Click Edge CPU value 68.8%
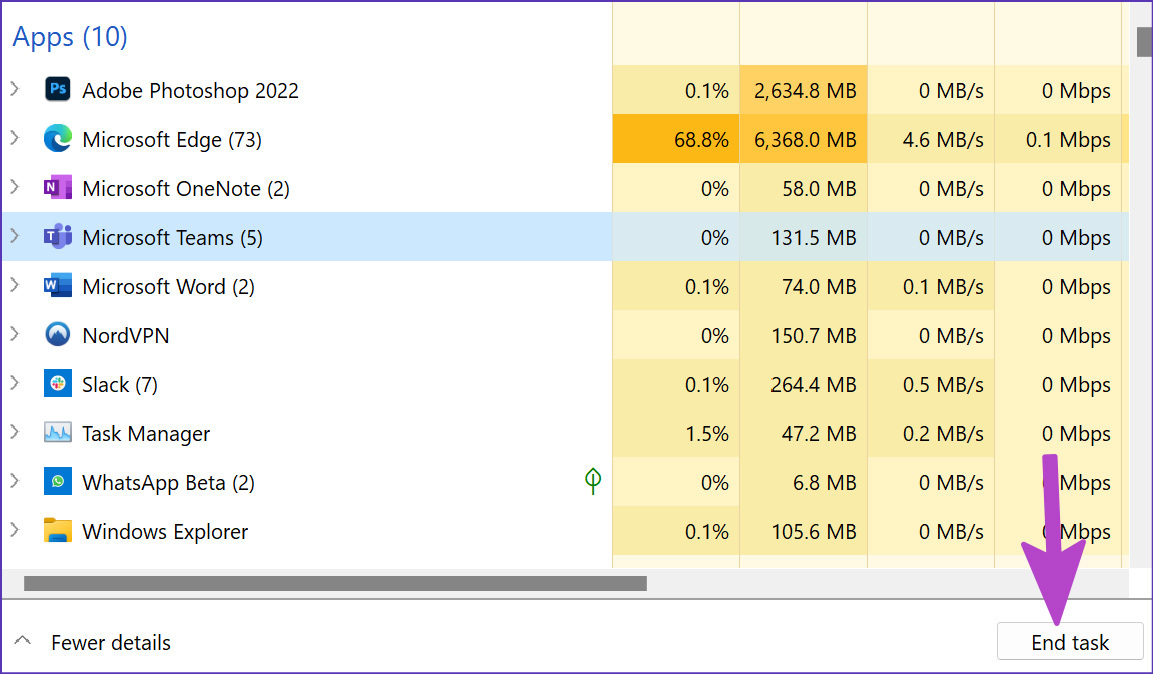The height and width of the screenshot is (674, 1153). pyautogui.click(x=701, y=140)
